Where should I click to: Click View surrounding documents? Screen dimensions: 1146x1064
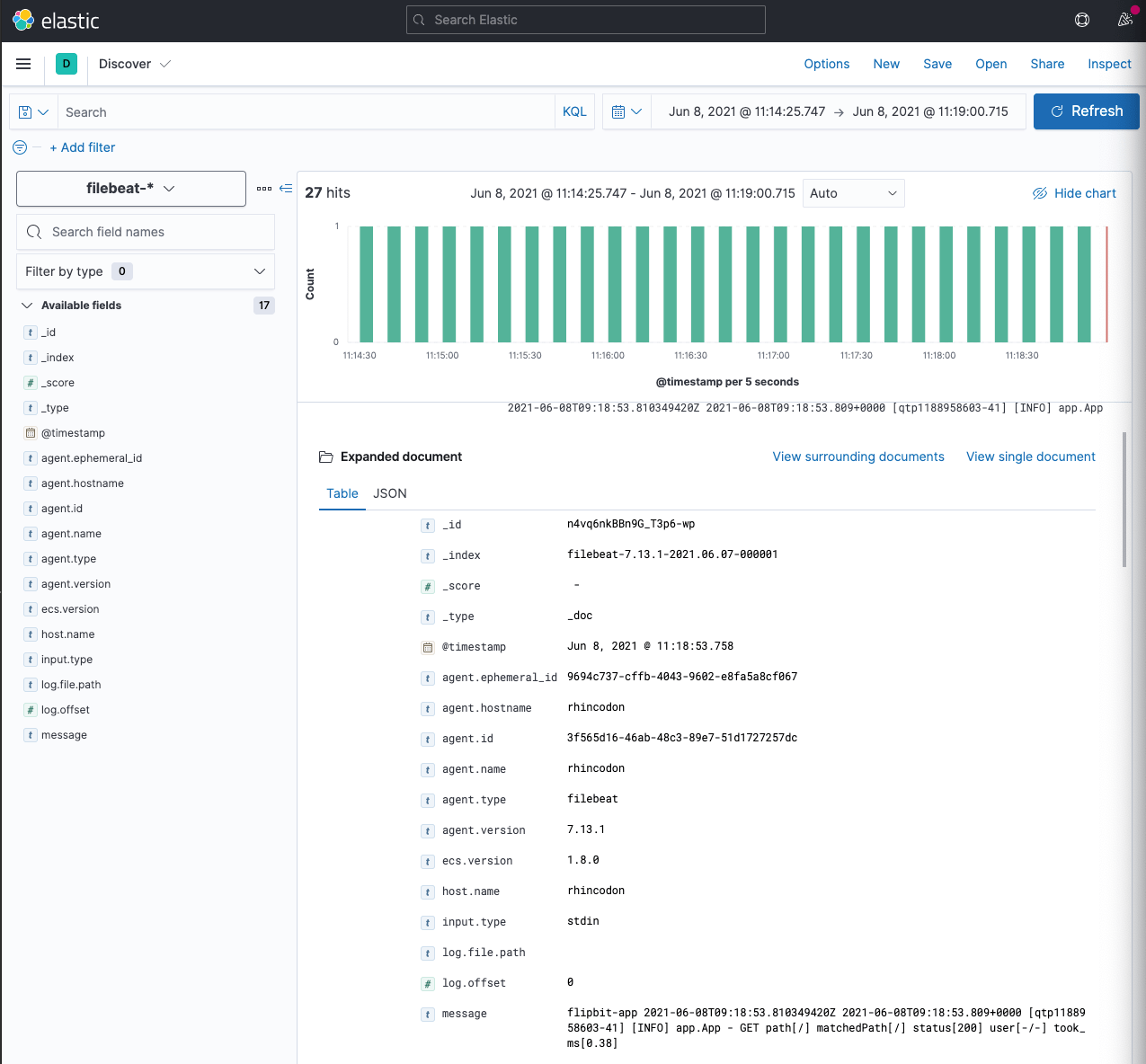click(857, 457)
